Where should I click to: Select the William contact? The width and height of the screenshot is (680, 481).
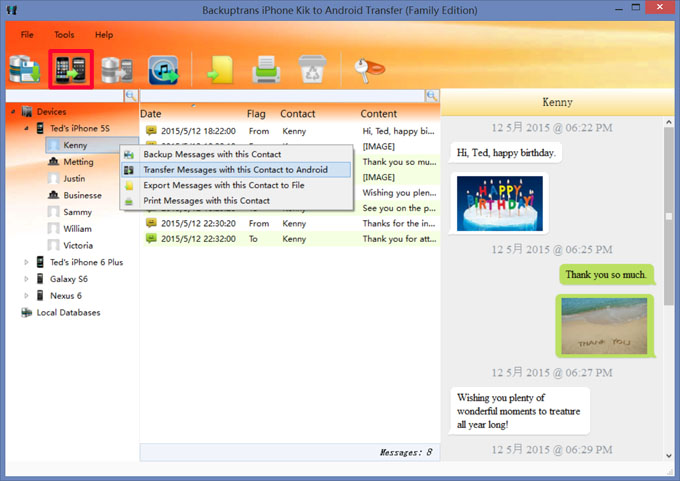tap(77, 229)
